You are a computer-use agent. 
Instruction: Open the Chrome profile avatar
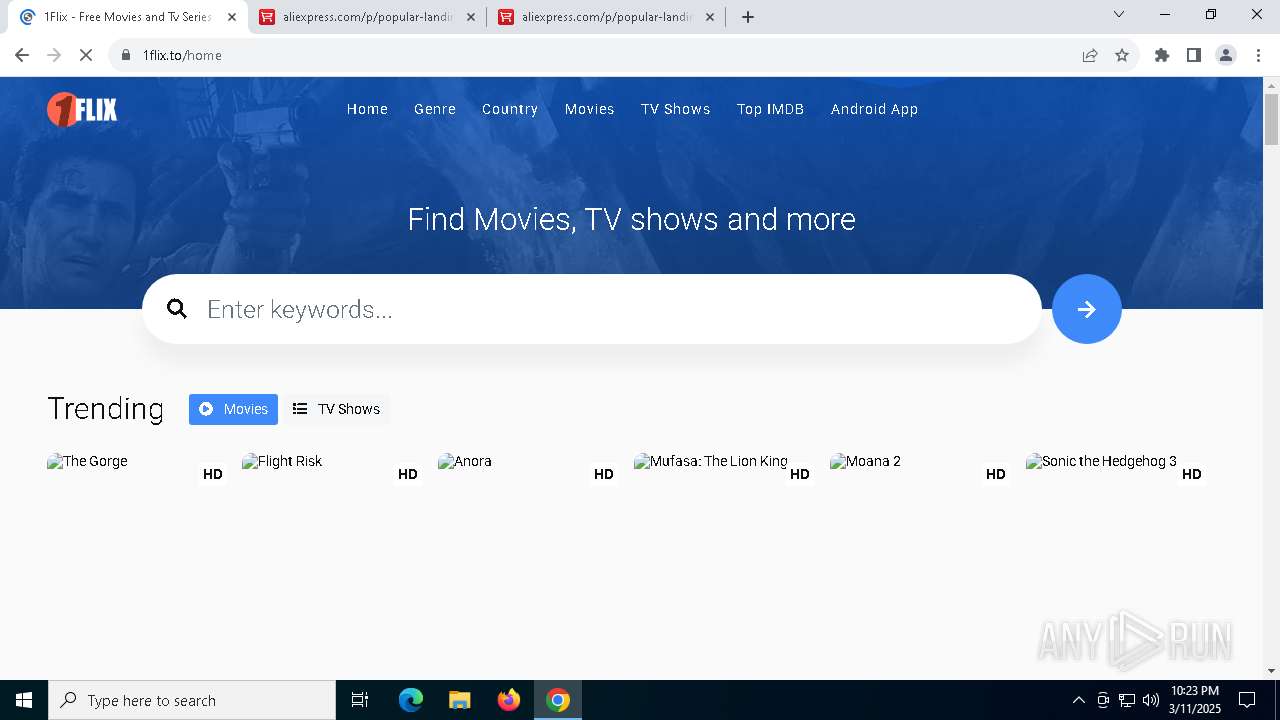[x=1226, y=55]
